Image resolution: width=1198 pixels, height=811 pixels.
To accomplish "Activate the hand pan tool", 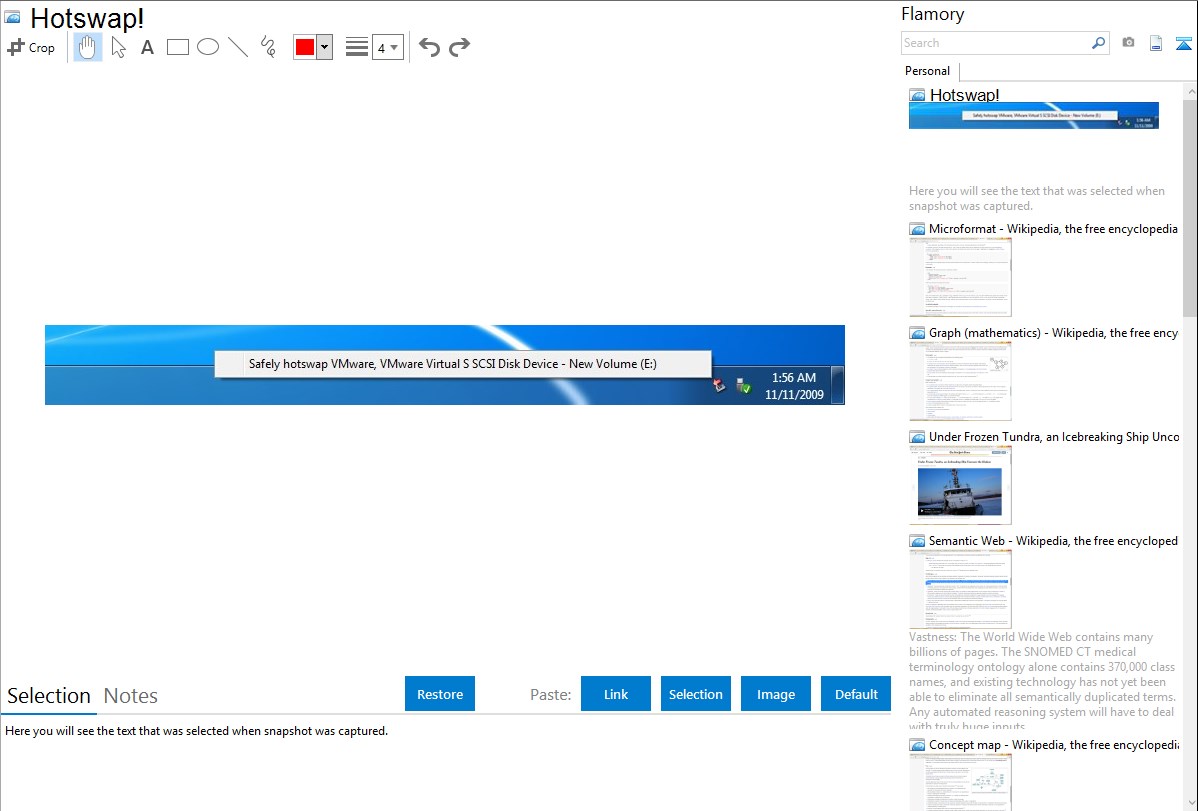I will pos(87,47).
